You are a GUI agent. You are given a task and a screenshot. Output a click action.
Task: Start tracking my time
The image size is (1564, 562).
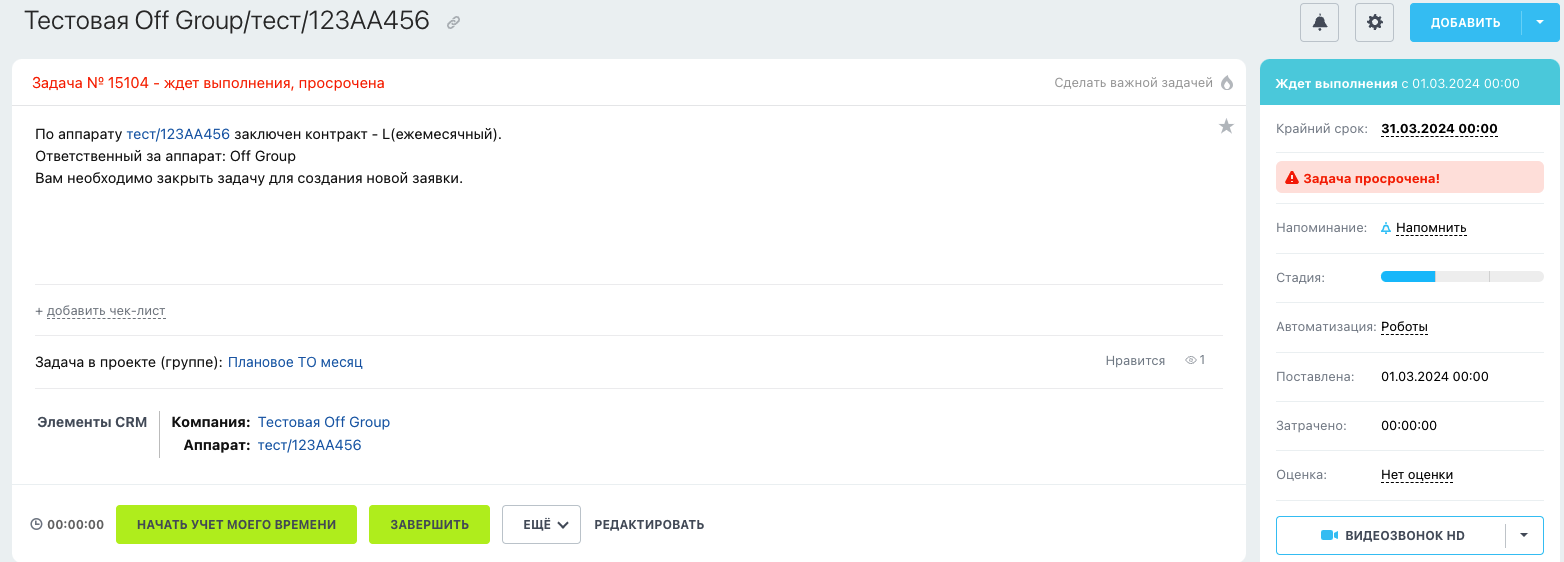pos(236,524)
